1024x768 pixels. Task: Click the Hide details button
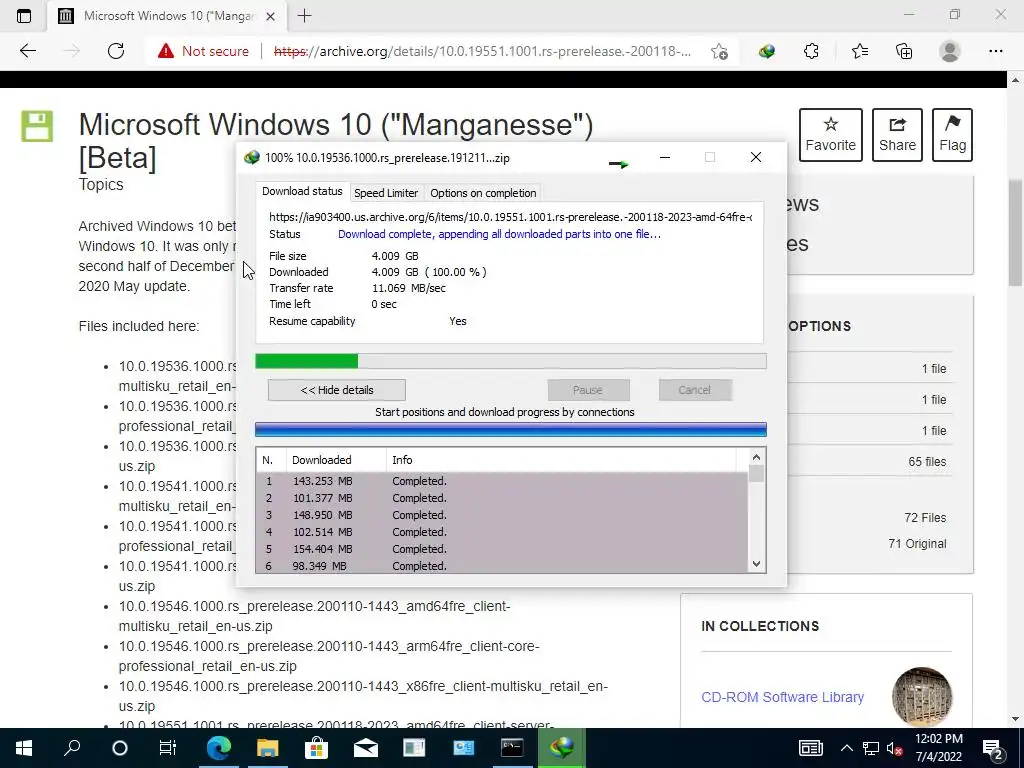(336, 390)
